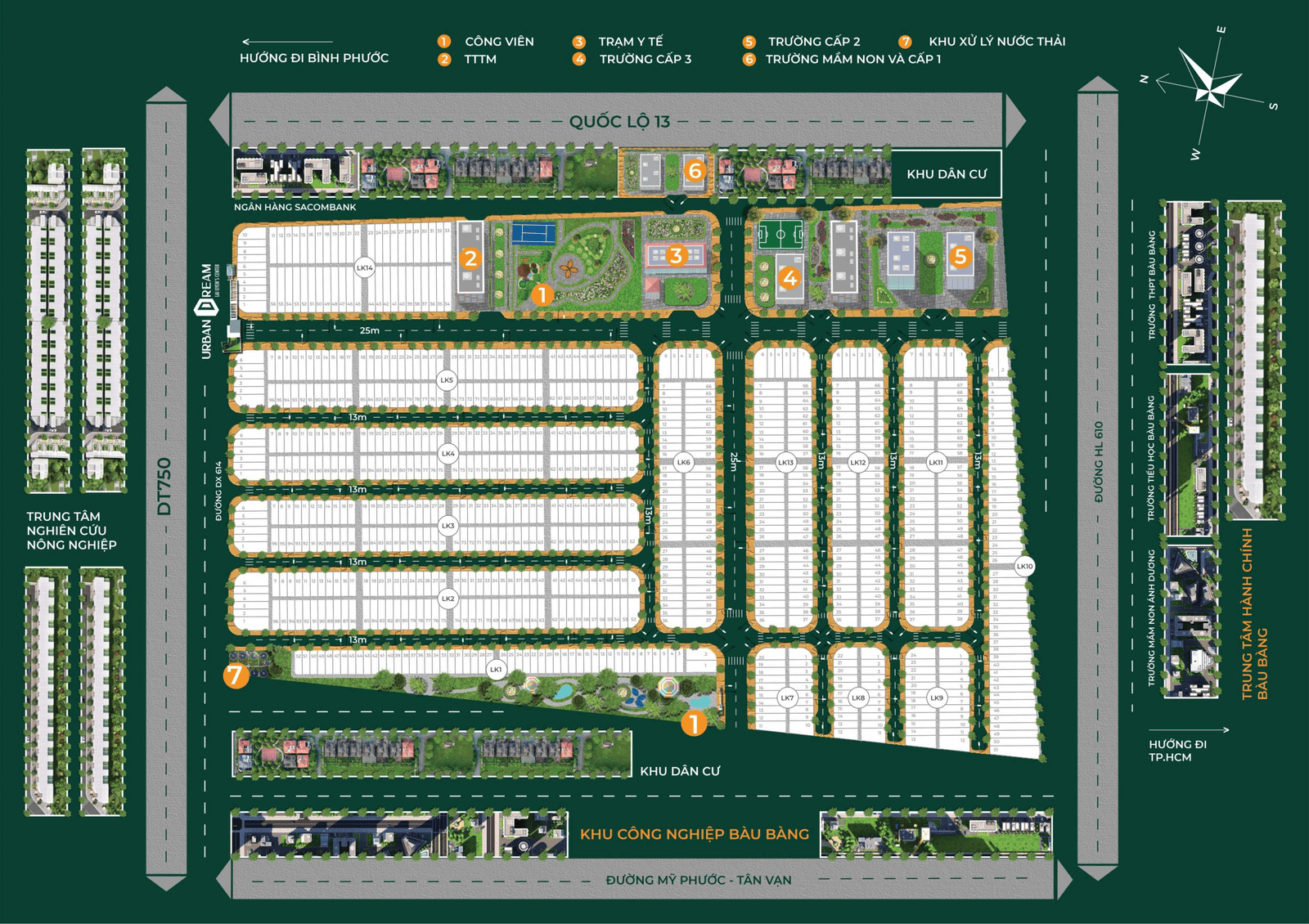Image resolution: width=1309 pixels, height=924 pixels.
Task: Click the LK11 block label
Action: pyautogui.click(x=936, y=462)
